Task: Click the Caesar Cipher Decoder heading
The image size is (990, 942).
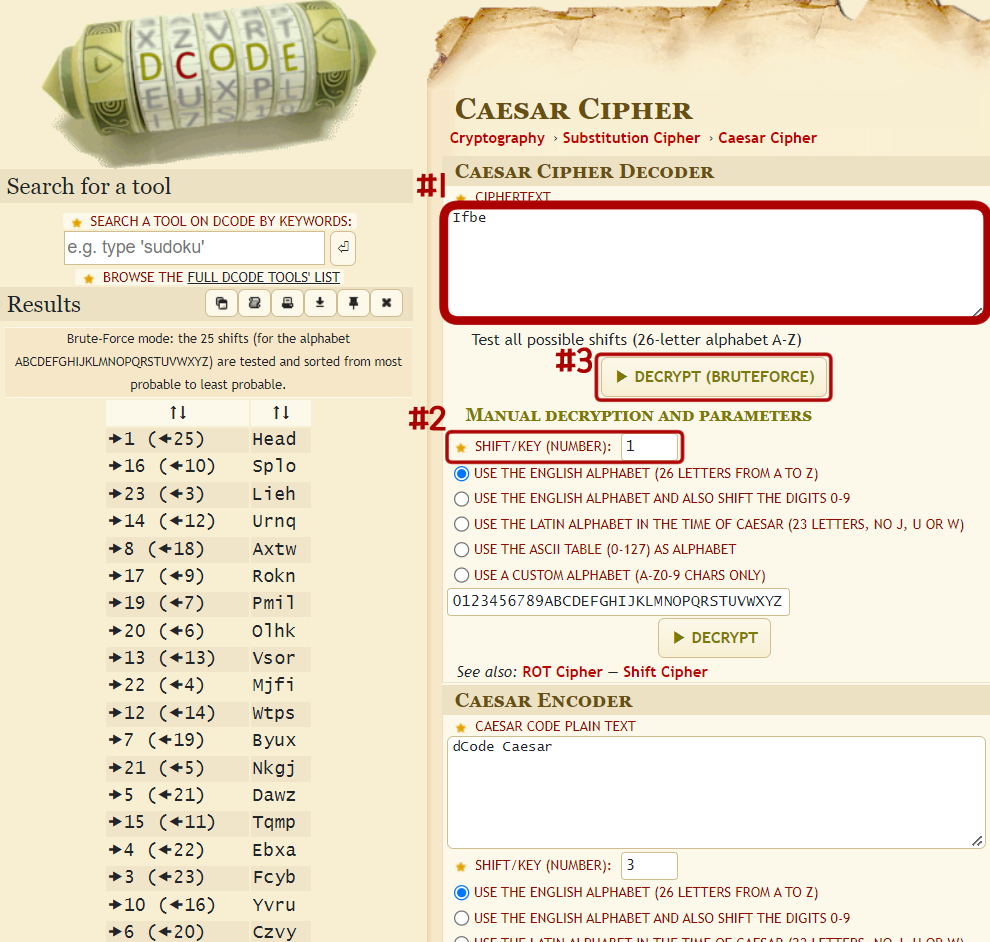Action: pos(585,172)
